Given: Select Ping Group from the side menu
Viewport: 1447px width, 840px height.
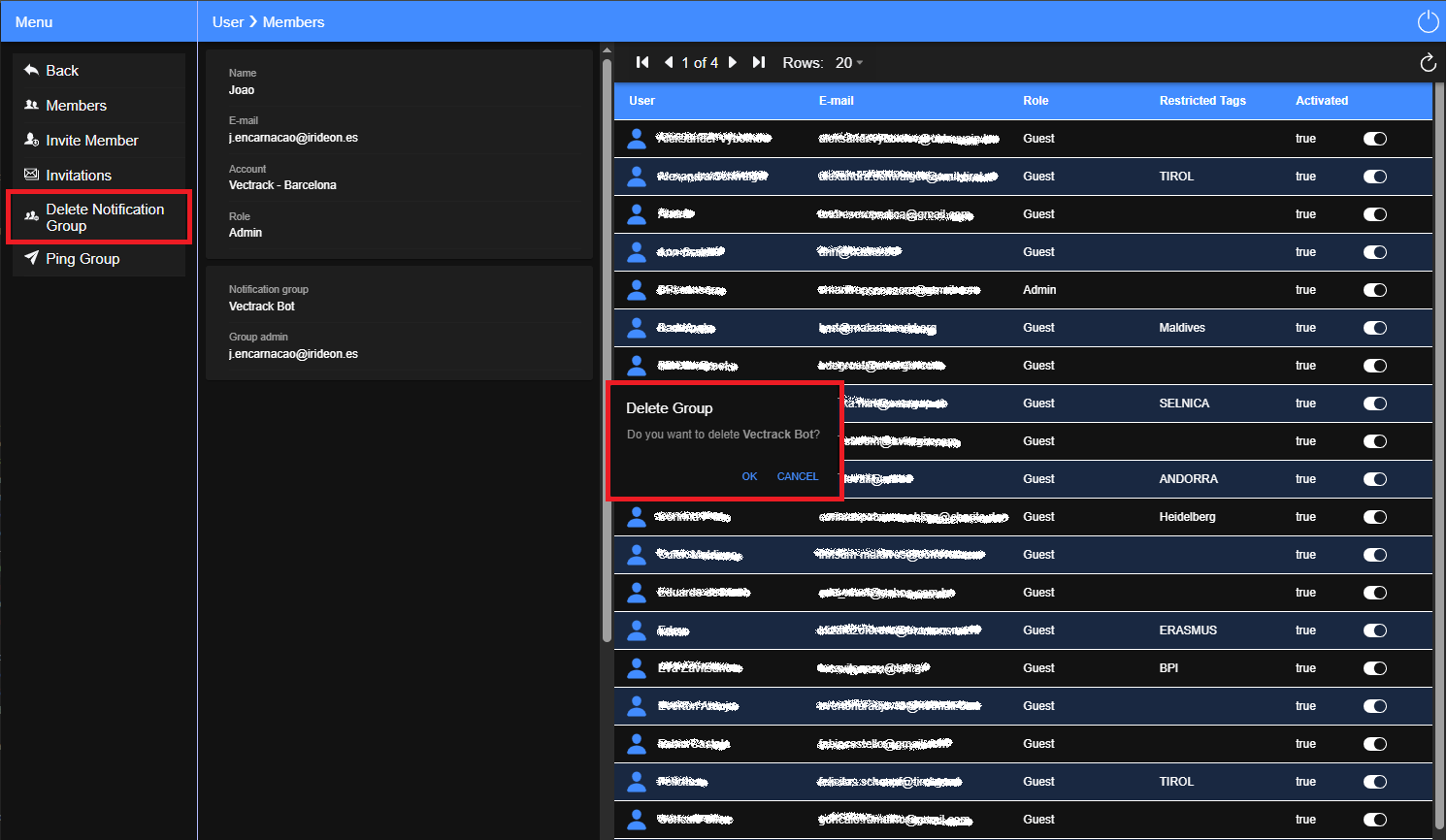Looking at the screenshot, I should click(99, 259).
